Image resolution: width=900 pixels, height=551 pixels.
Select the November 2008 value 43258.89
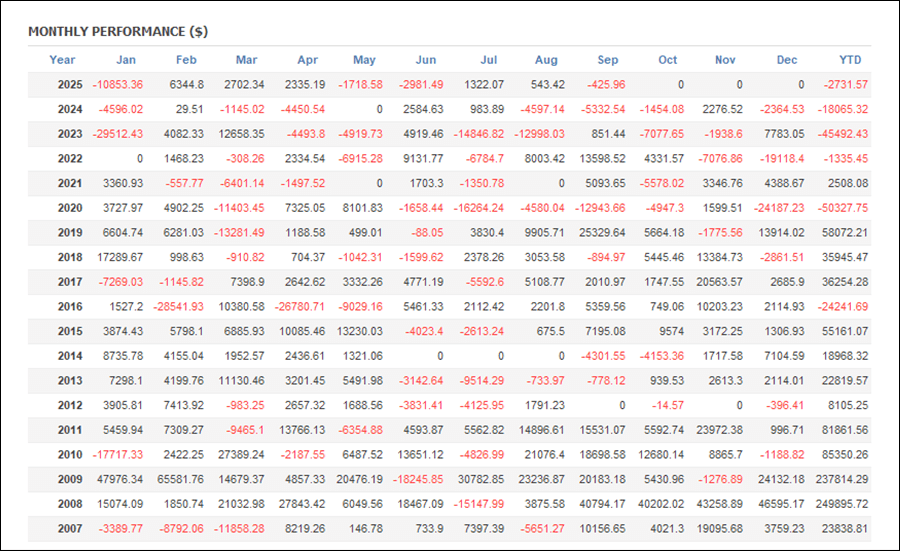tap(718, 504)
